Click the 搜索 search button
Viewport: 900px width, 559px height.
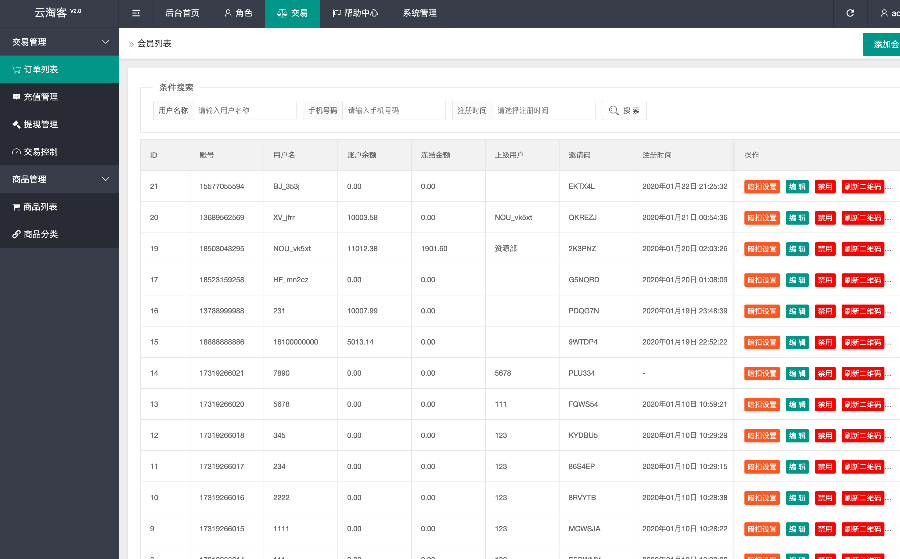pos(624,110)
